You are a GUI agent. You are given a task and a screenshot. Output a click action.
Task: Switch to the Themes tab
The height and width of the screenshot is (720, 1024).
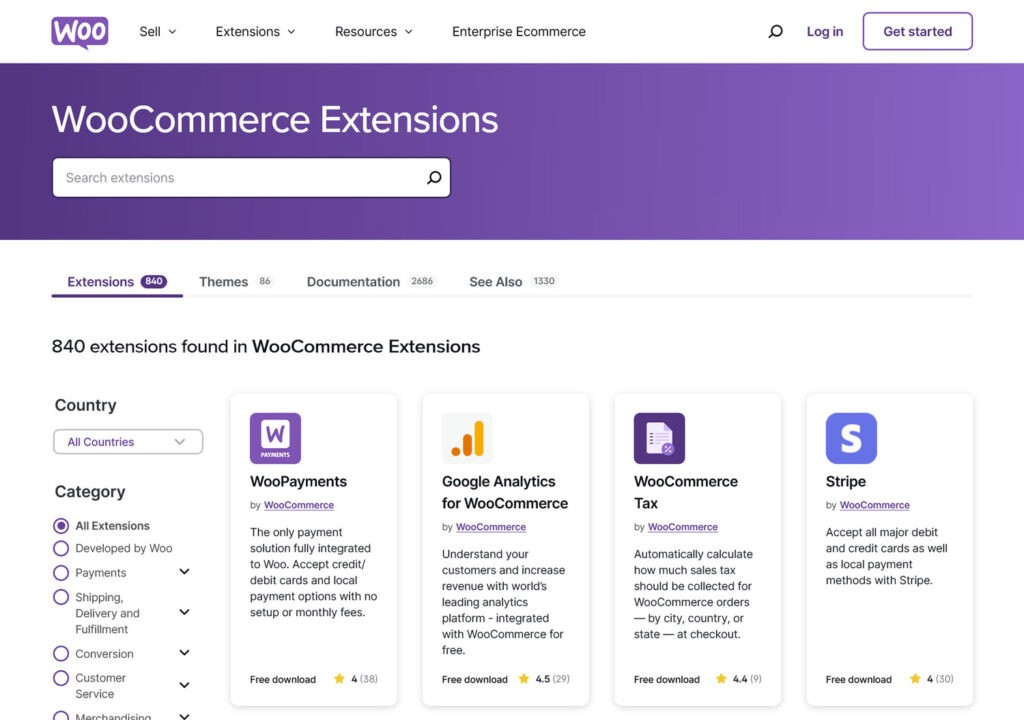click(x=222, y=281)
